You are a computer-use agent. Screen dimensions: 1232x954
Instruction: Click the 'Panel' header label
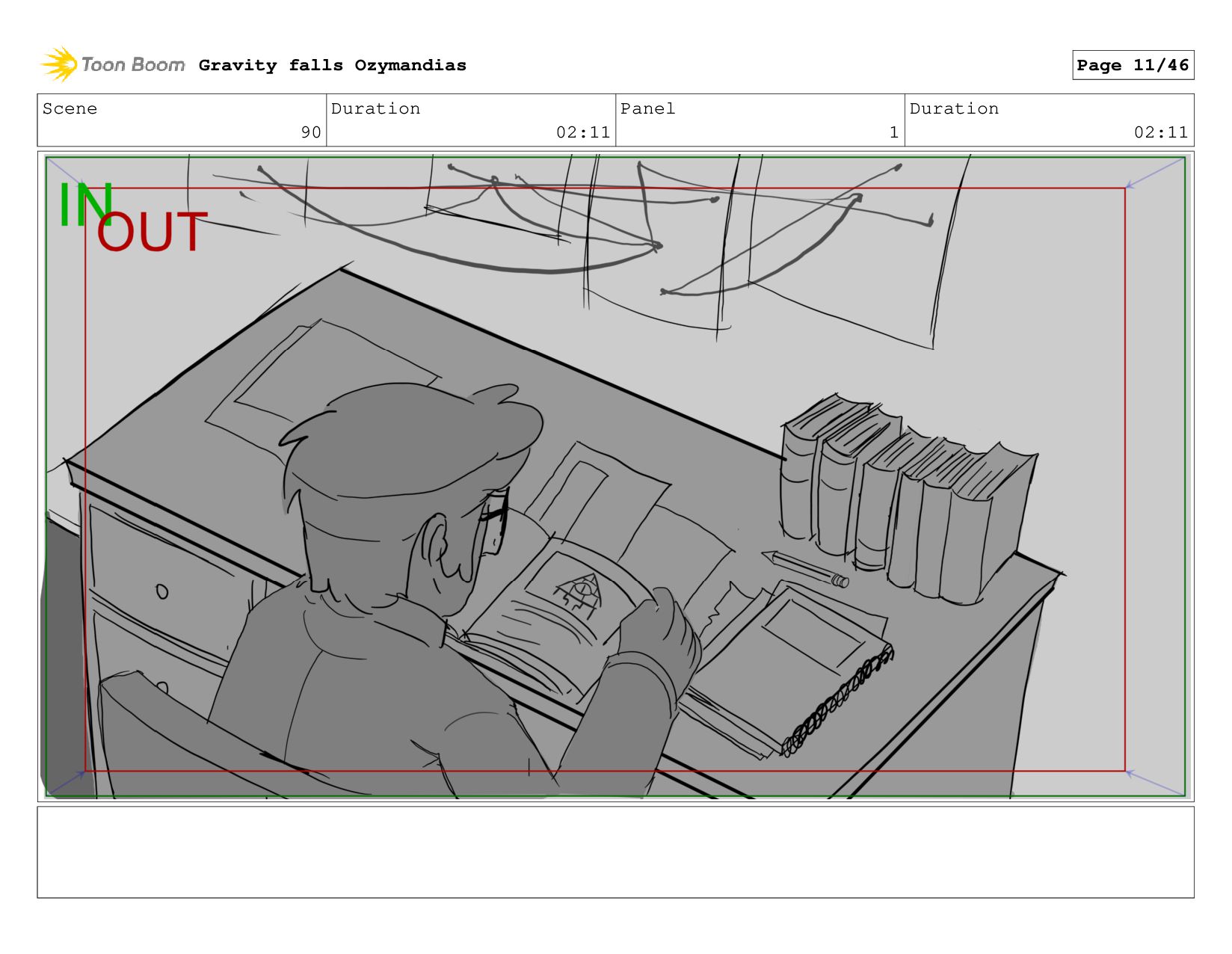[647, 108]
